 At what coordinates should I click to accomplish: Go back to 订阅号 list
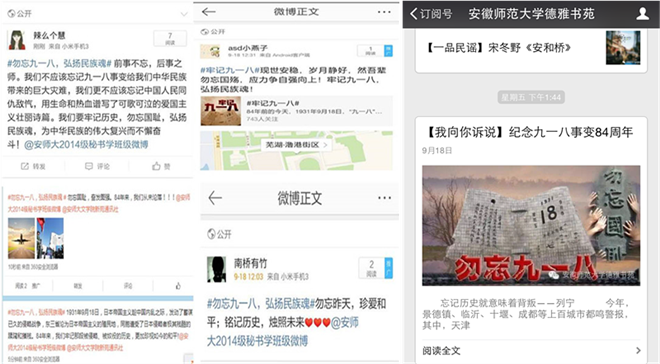pos(431,14)
